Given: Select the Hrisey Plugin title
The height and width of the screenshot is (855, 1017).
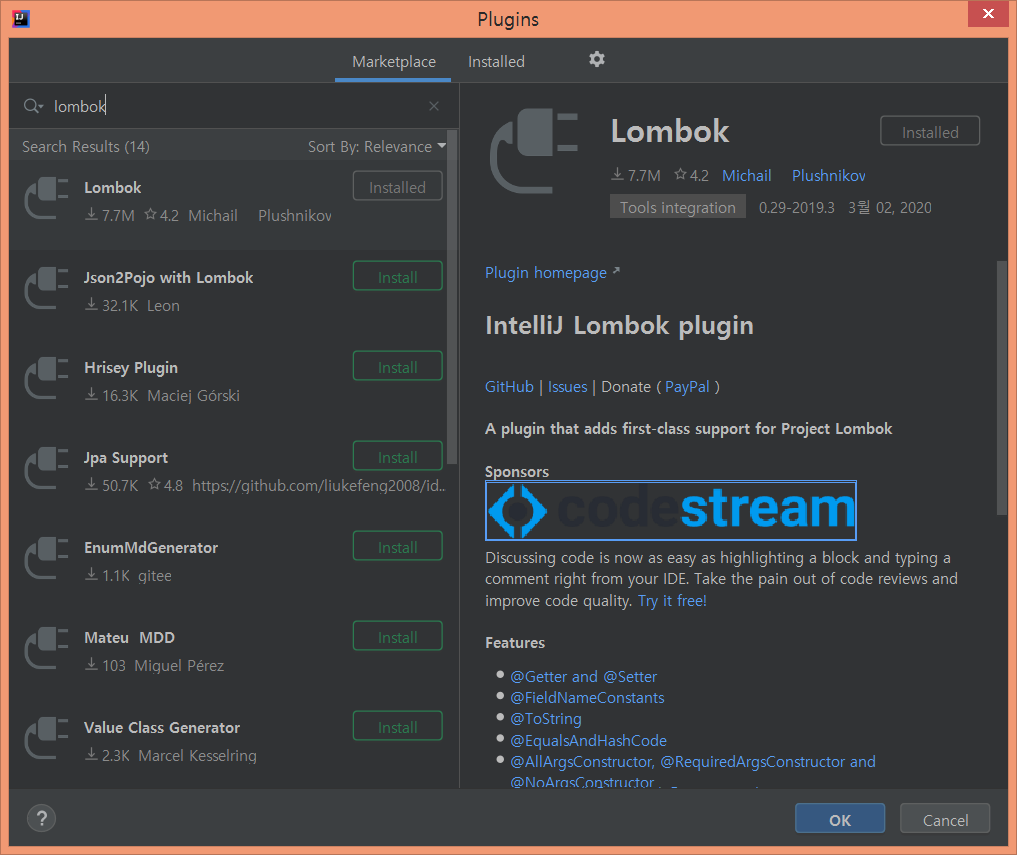Looking at the screenshot, I should [131, 368].
